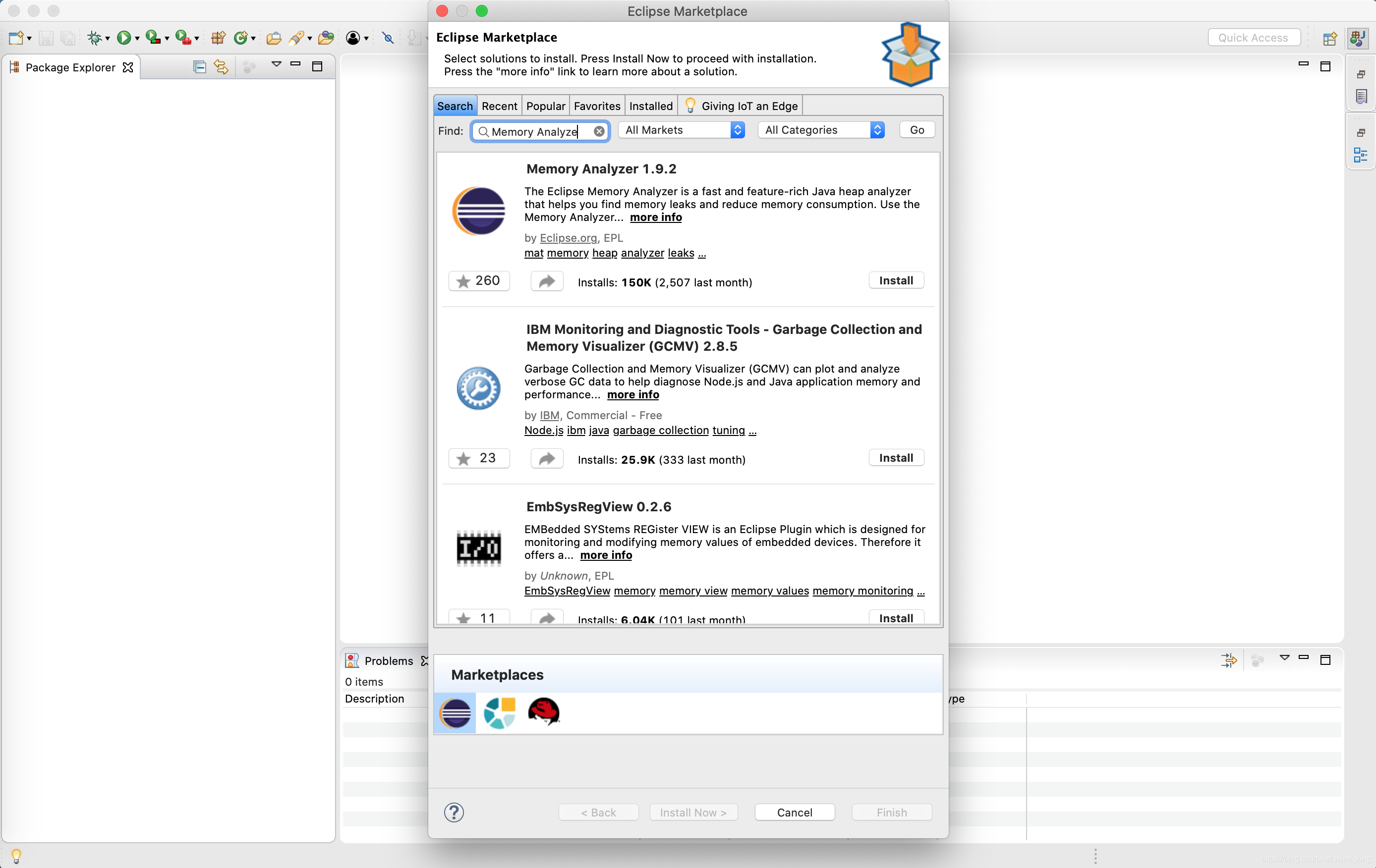Open the Eclipse.org author link
The image size is (1376, 868).
click(568, 237)
